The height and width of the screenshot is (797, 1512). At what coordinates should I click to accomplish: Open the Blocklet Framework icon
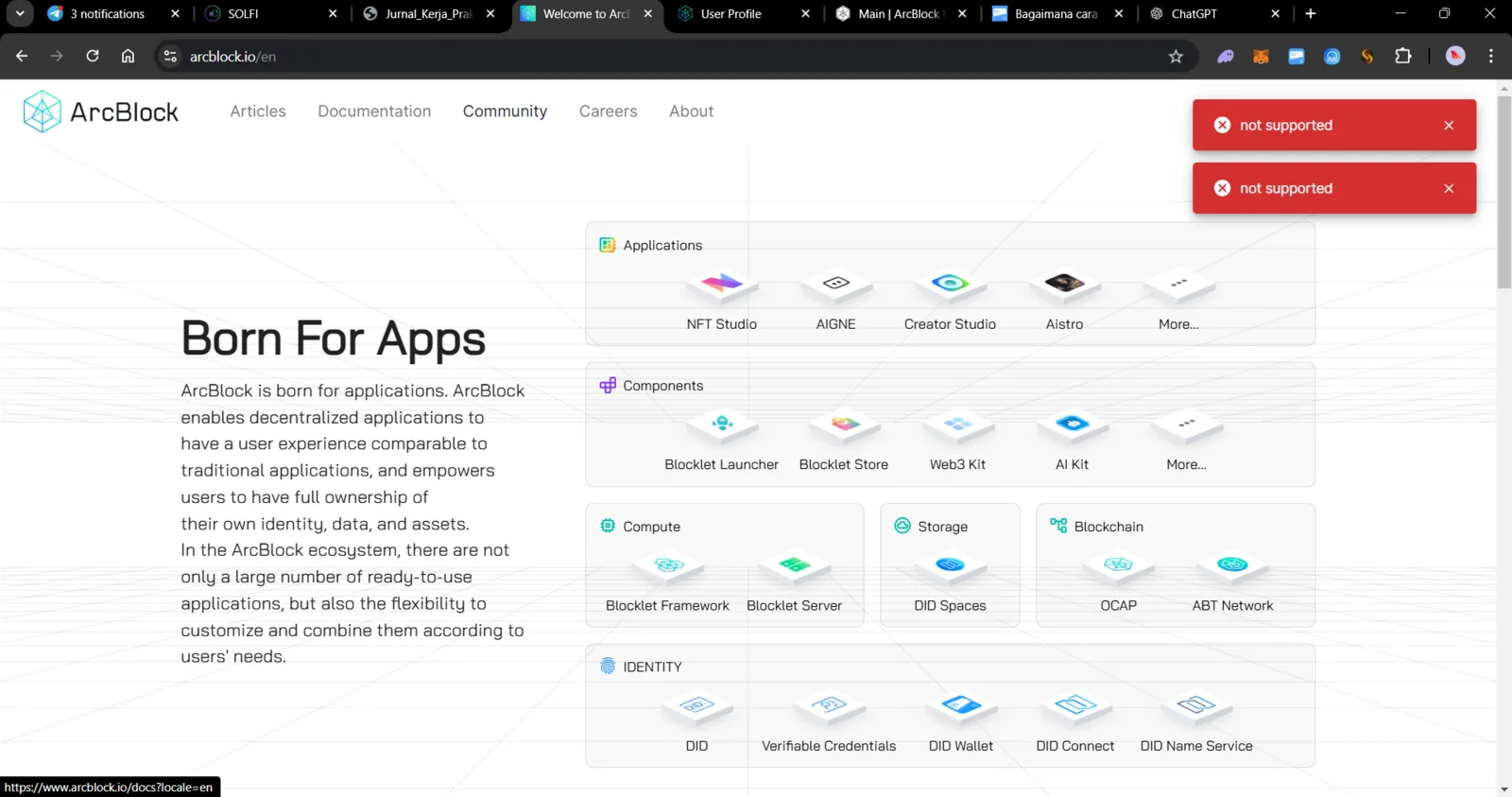tap(668, 566)
